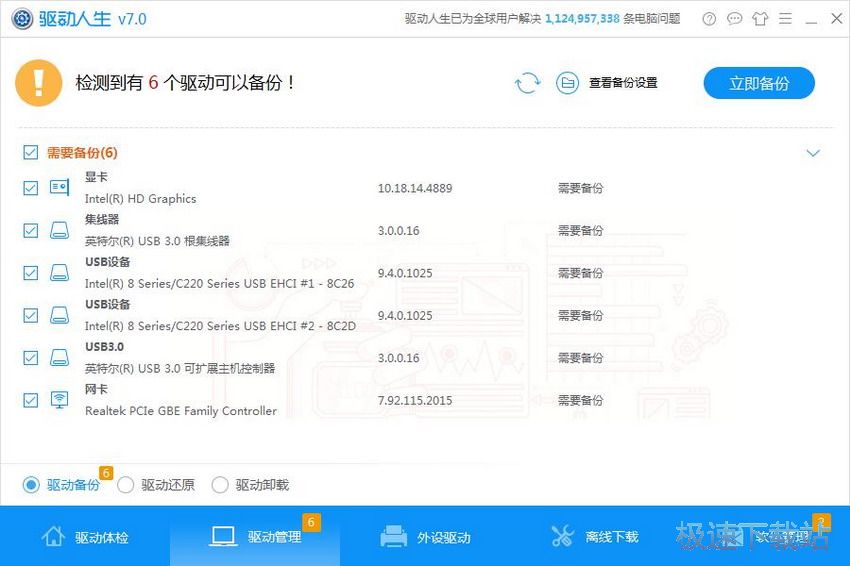
Task: Open the backup folder settings icon
Action: point(568,83)
